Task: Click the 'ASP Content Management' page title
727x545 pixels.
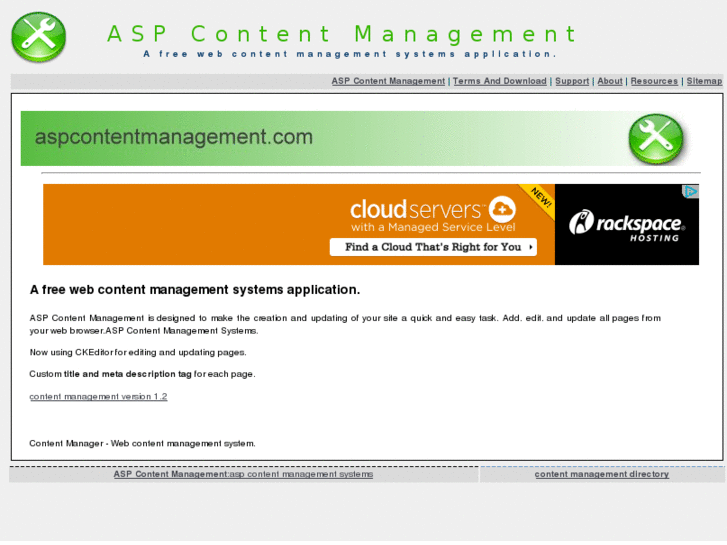Action: tap(342, 34)
